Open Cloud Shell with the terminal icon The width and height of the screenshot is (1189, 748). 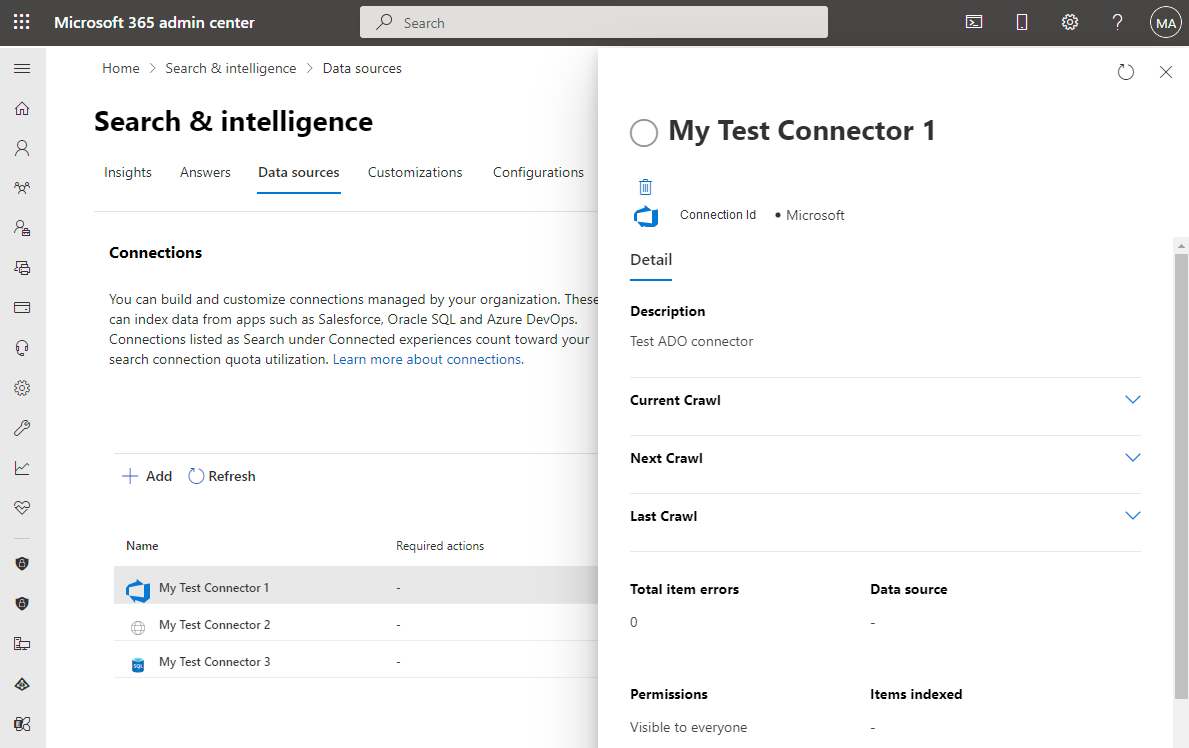point(973,21)
